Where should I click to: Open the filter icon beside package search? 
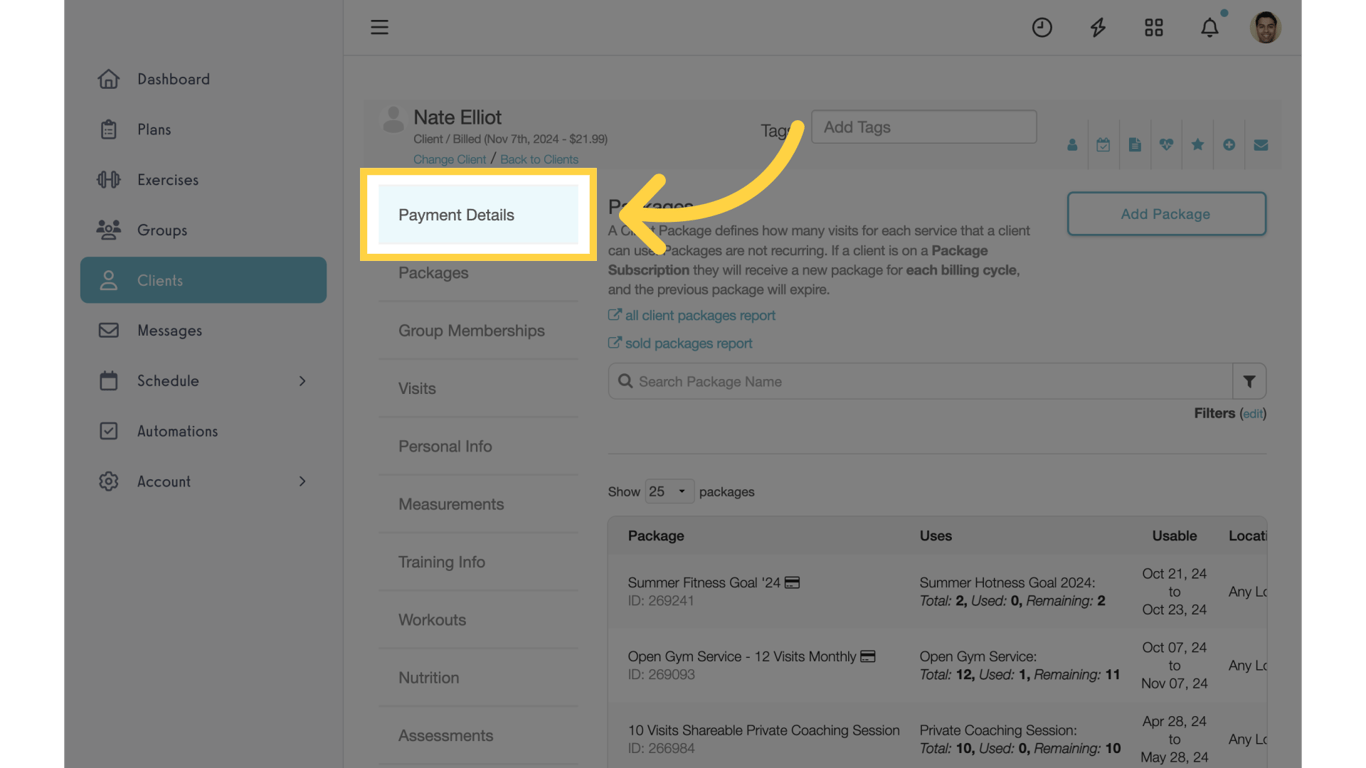click(1249, 381)
